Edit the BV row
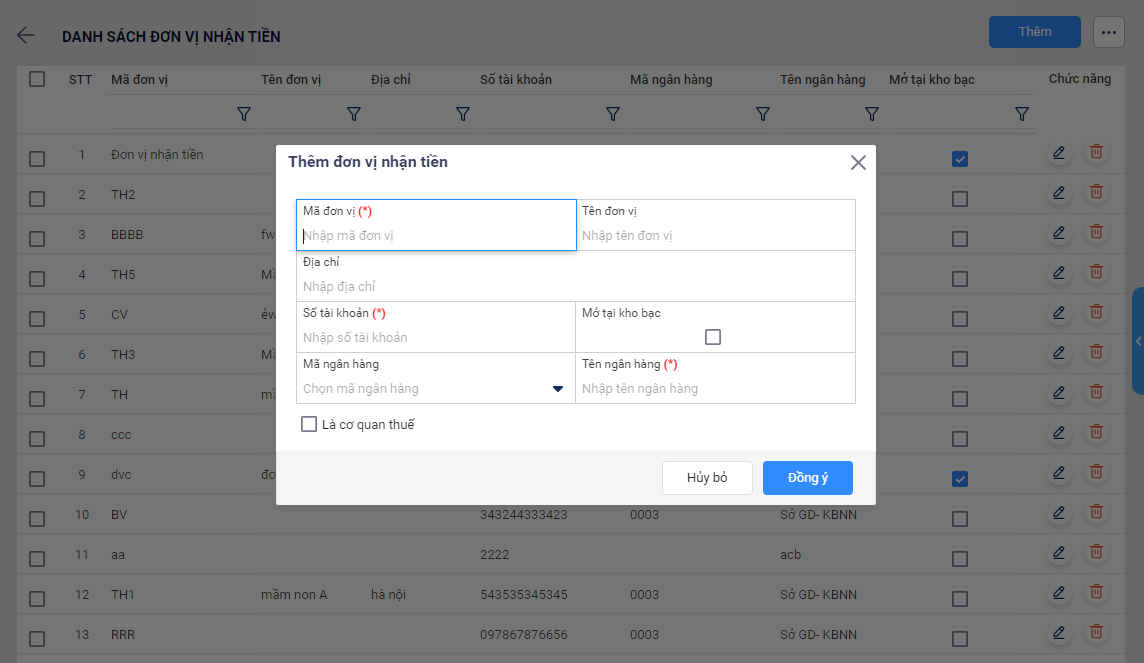This screenshot has height=663, width=1144. click(x=1059, y=513)
